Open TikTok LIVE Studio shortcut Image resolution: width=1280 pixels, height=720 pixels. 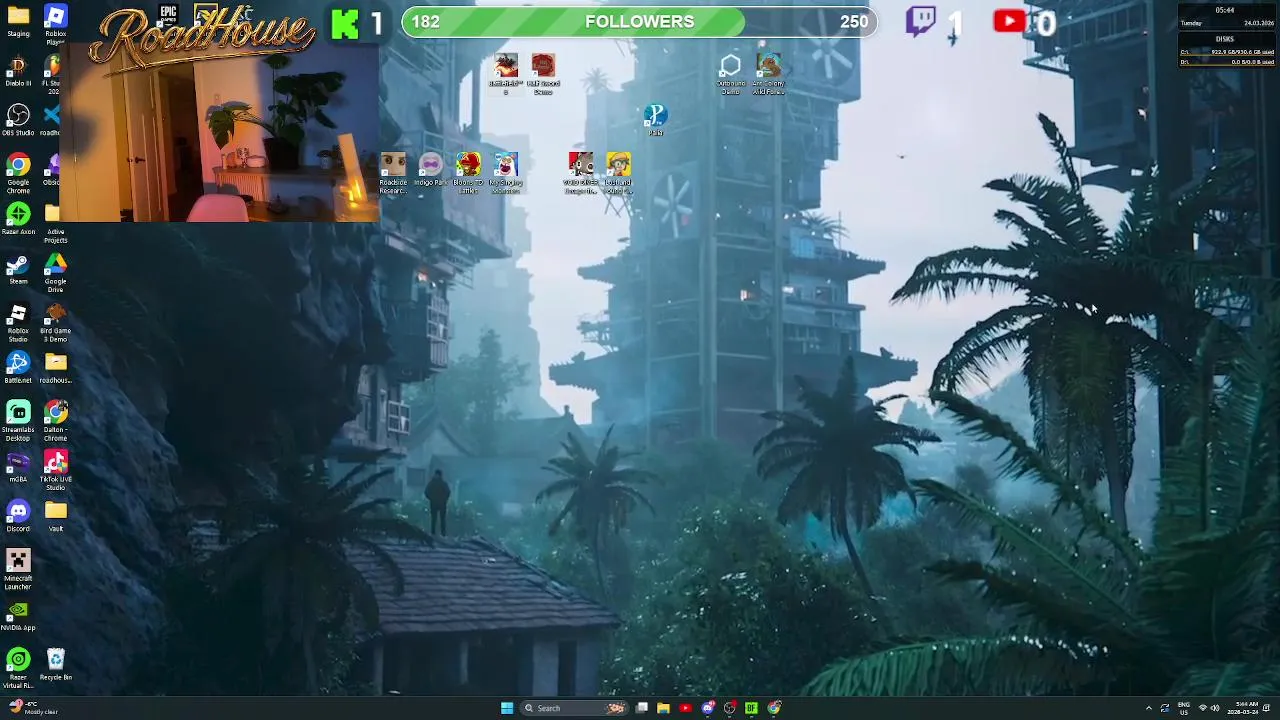[55, 471]
